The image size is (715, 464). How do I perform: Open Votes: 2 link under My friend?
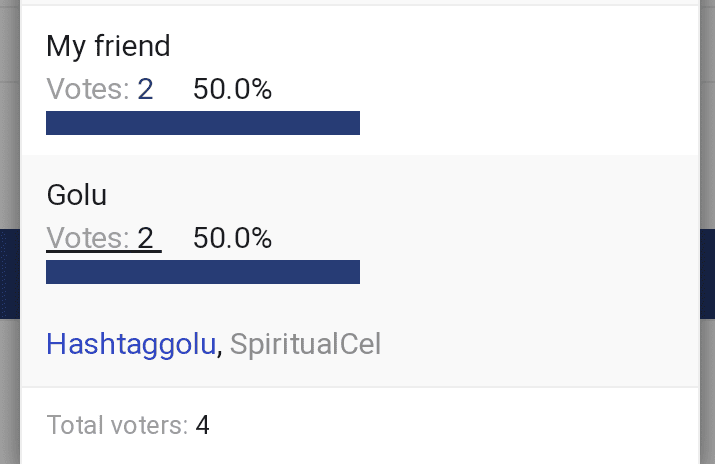click(100, 90)
